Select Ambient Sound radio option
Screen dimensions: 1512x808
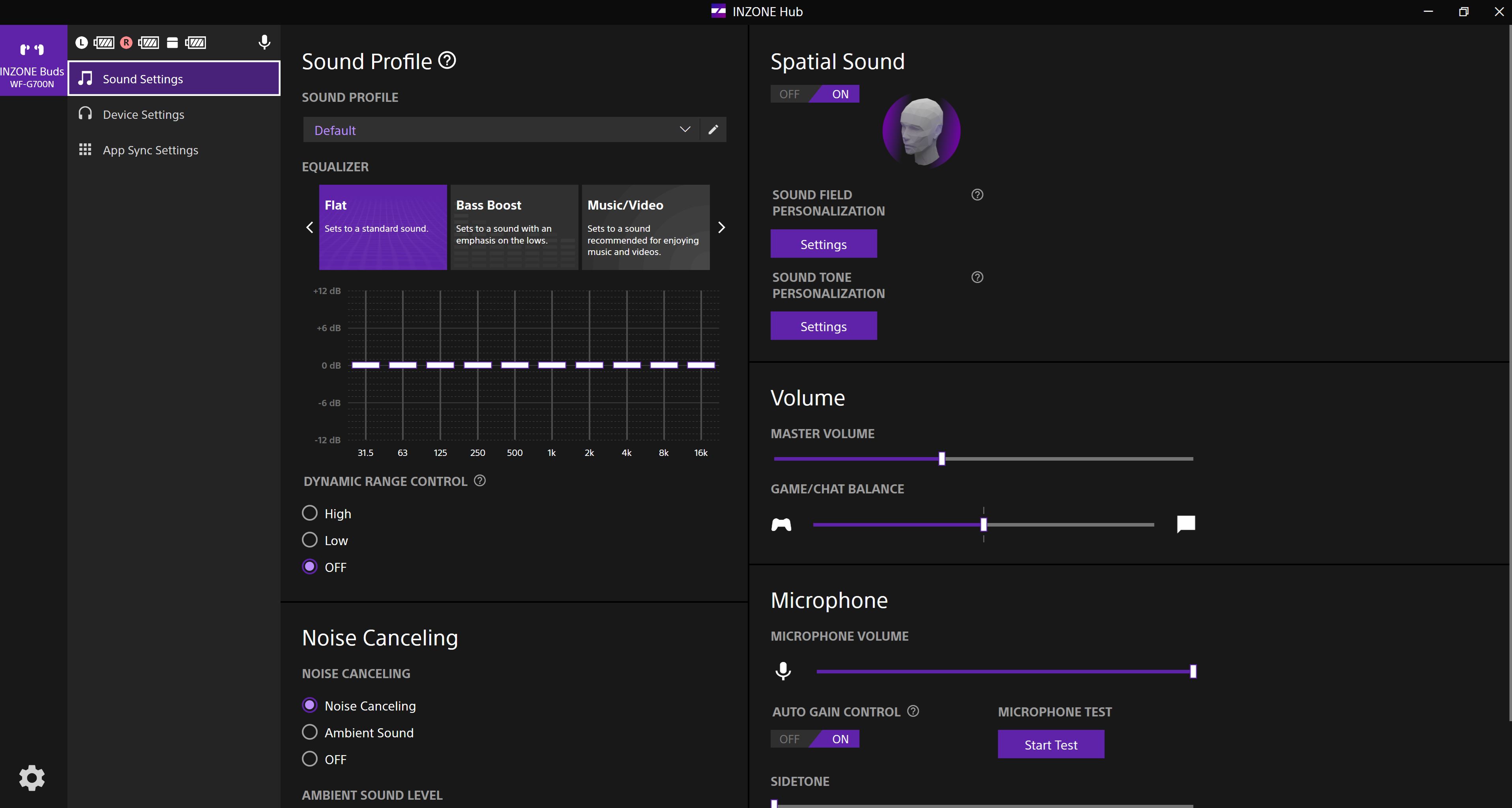coord(310,732)
